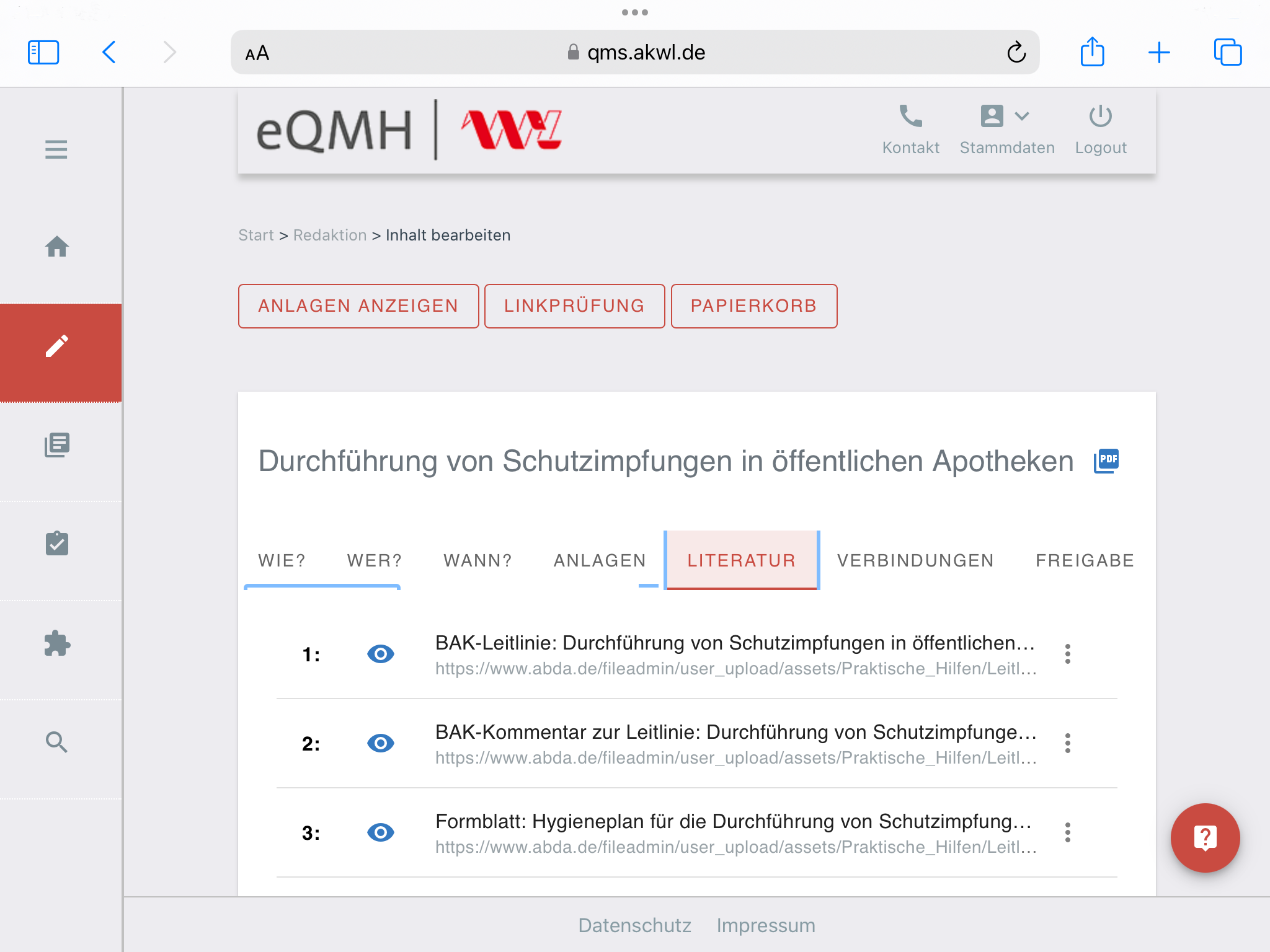Viewport: 1270px width, 952px height.
Task: Open a new browser tab
Action: coord(1159,53)
